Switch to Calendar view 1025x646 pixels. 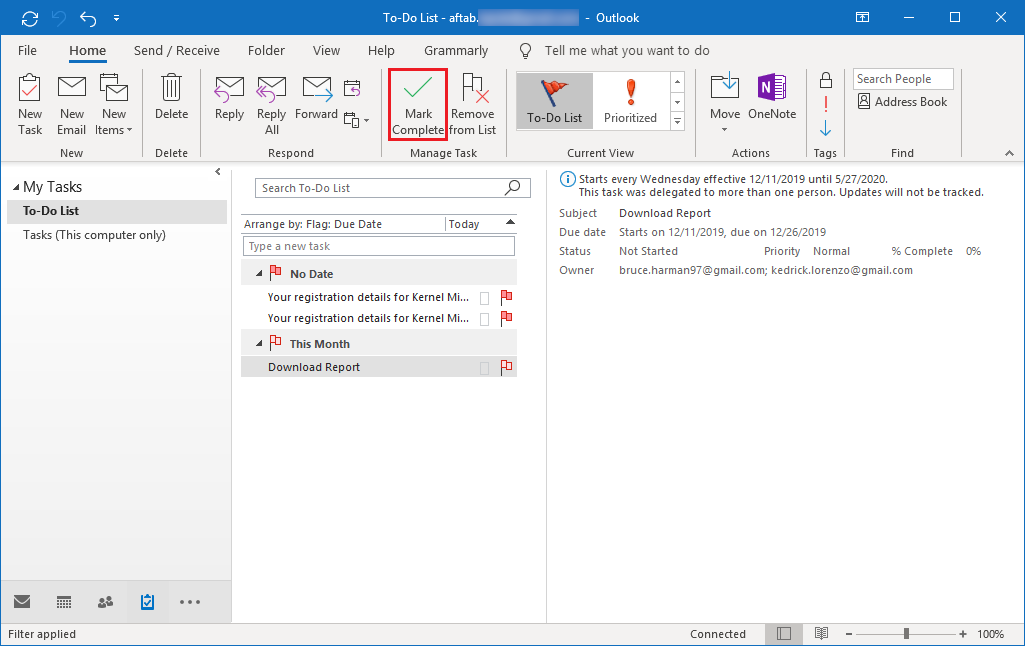click(63, 602)
